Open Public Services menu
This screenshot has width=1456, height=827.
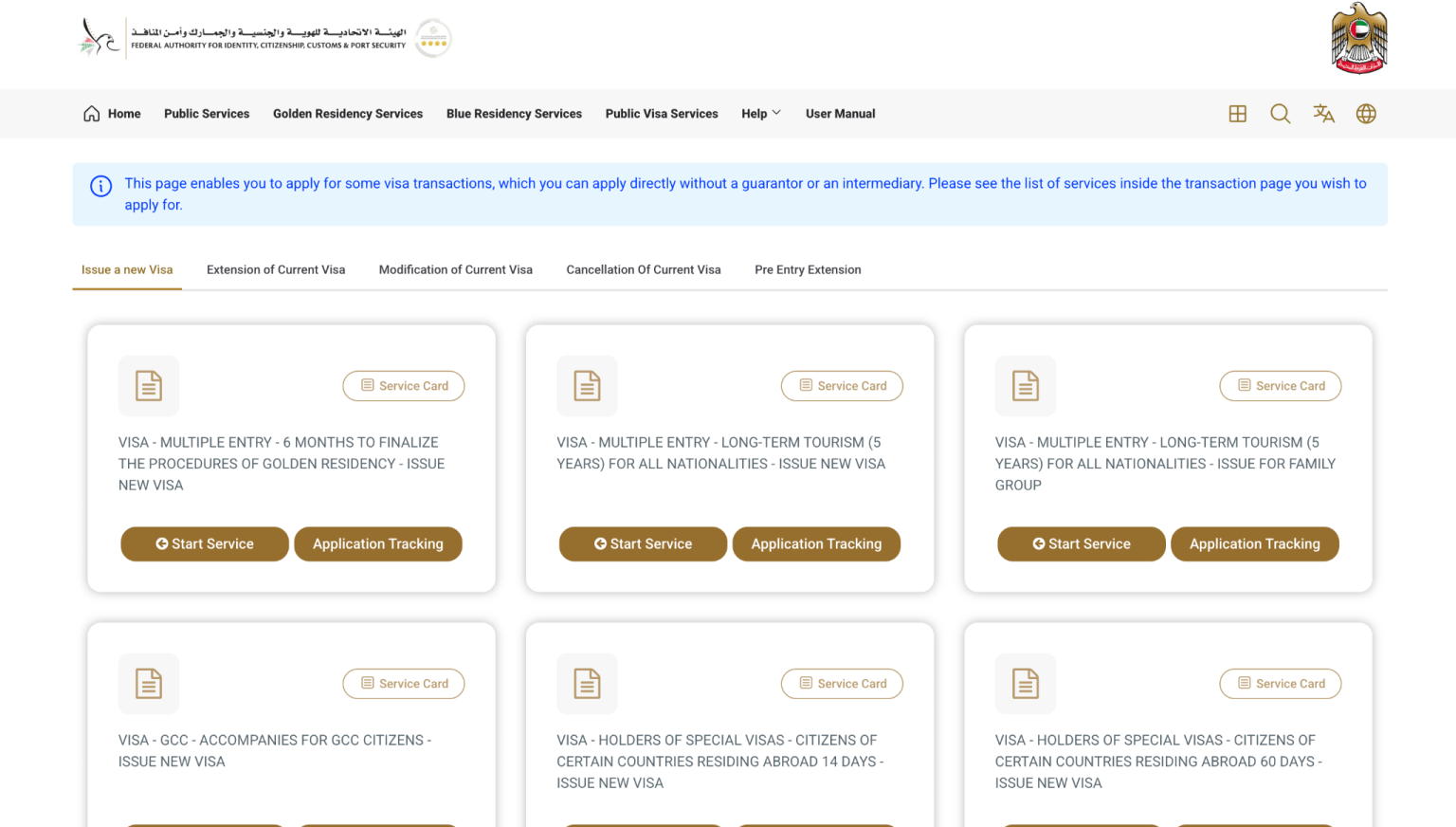(207, 114)
